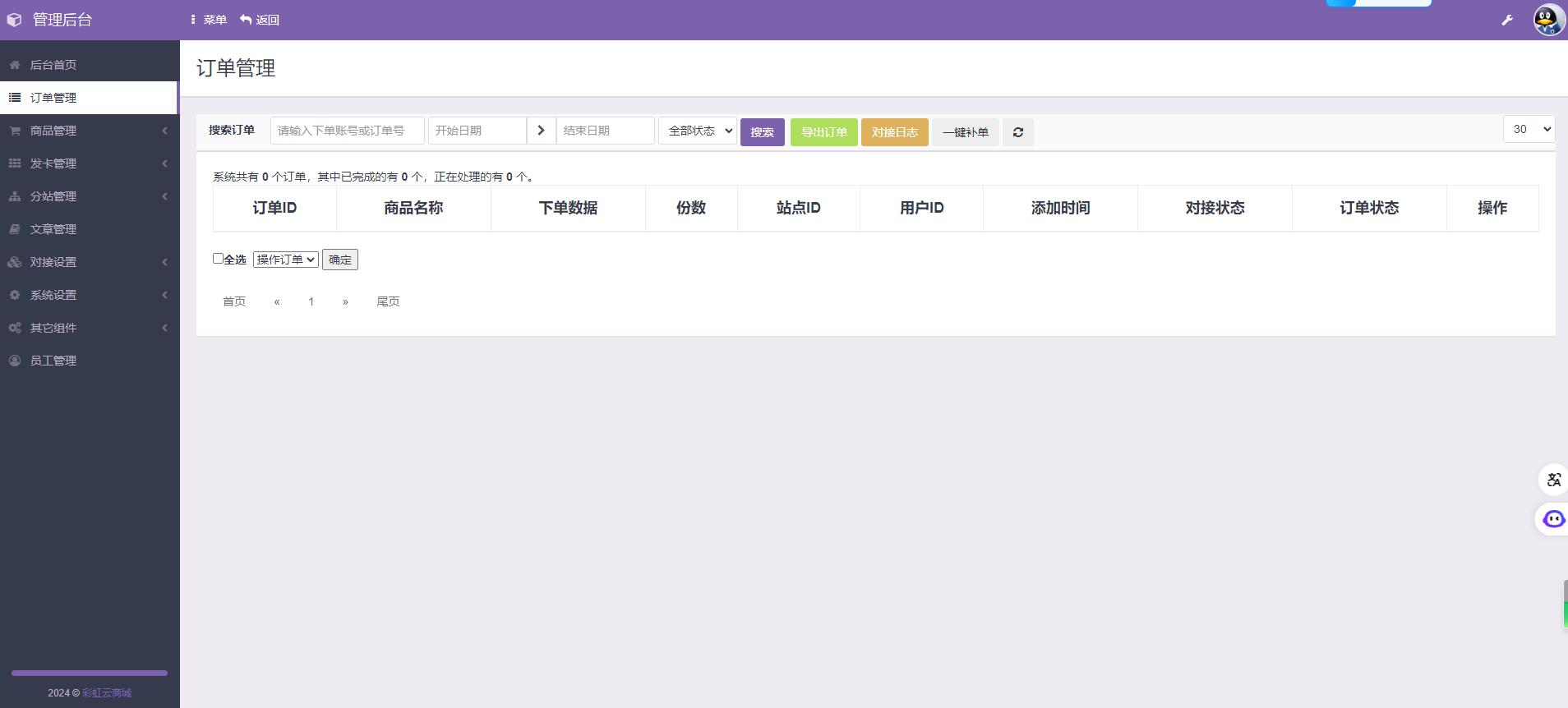Click the refresh icon button in search bar

pos(1017,132)
